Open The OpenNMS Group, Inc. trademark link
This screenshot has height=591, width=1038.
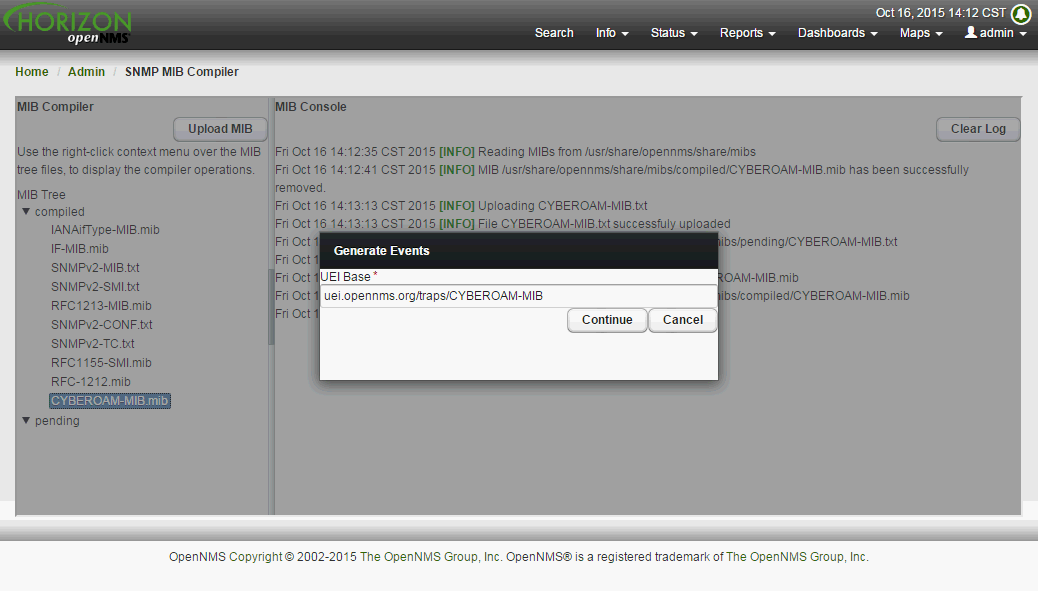(x=797, y=557)
